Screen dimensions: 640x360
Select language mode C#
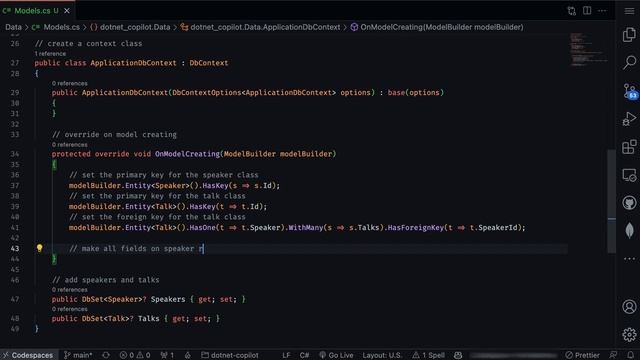[304, 355]
